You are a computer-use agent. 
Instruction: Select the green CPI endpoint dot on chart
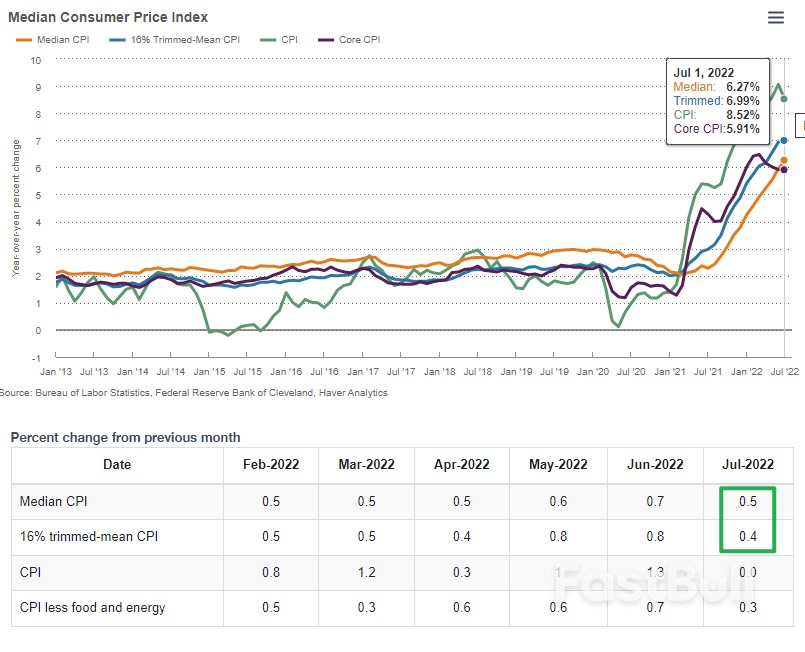pos(783,100)
